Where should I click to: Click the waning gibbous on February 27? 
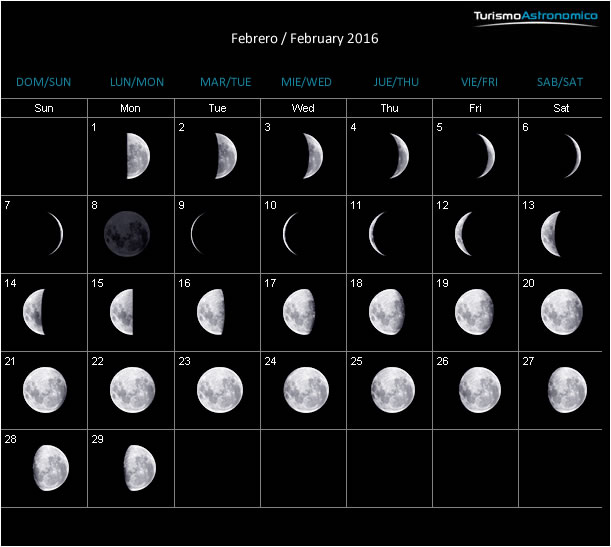(567, 390)
